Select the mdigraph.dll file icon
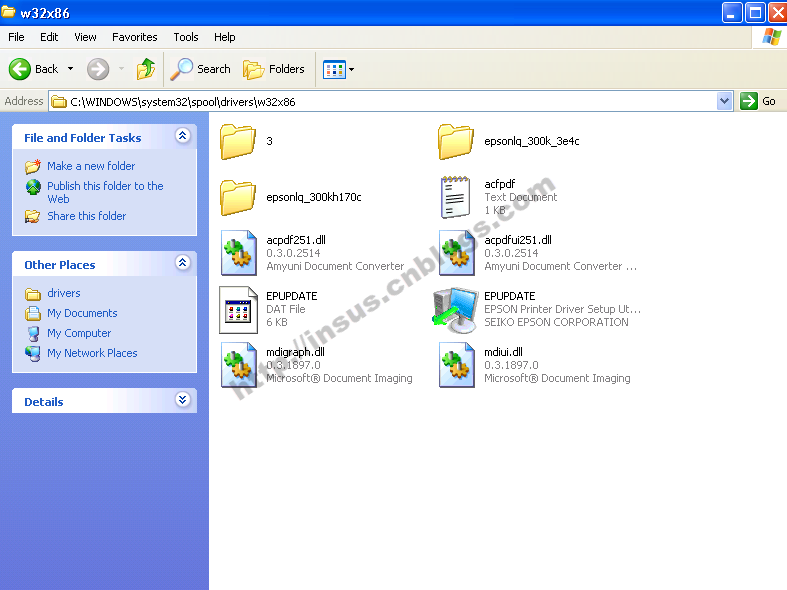This screenshot has height=590, width=787. [x=239, y=365]
